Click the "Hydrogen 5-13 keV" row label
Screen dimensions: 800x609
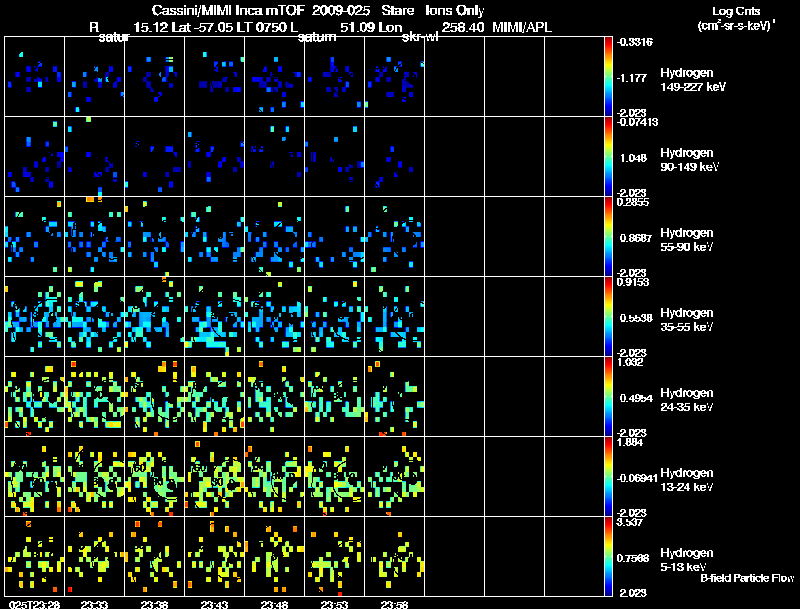click(687, 560)
